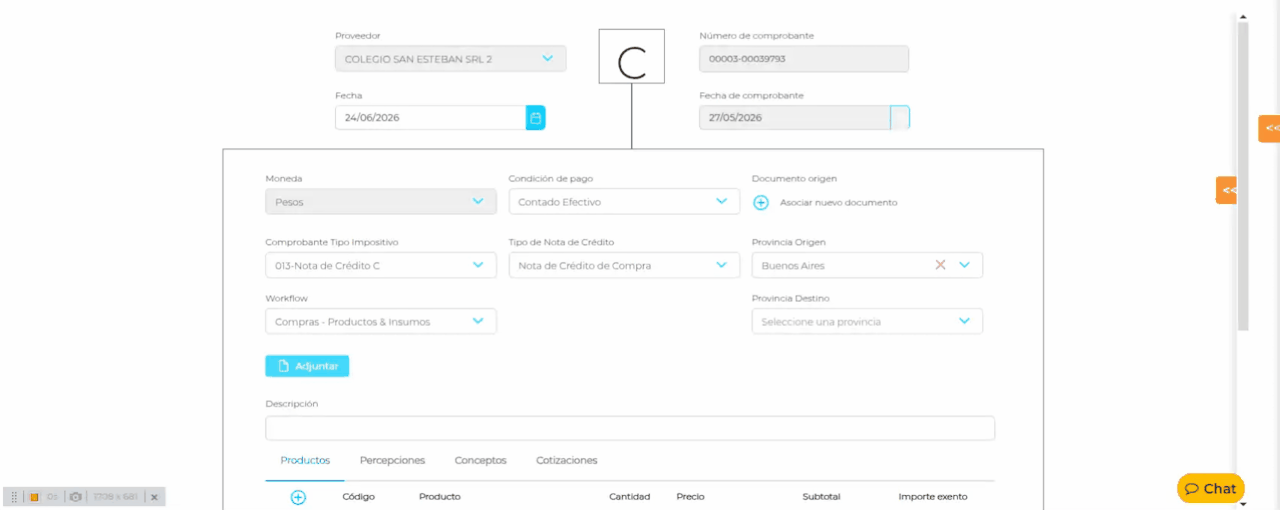
Task: Click into the Descripción text field
Action: pyautogui.click(x=630, y=428)
